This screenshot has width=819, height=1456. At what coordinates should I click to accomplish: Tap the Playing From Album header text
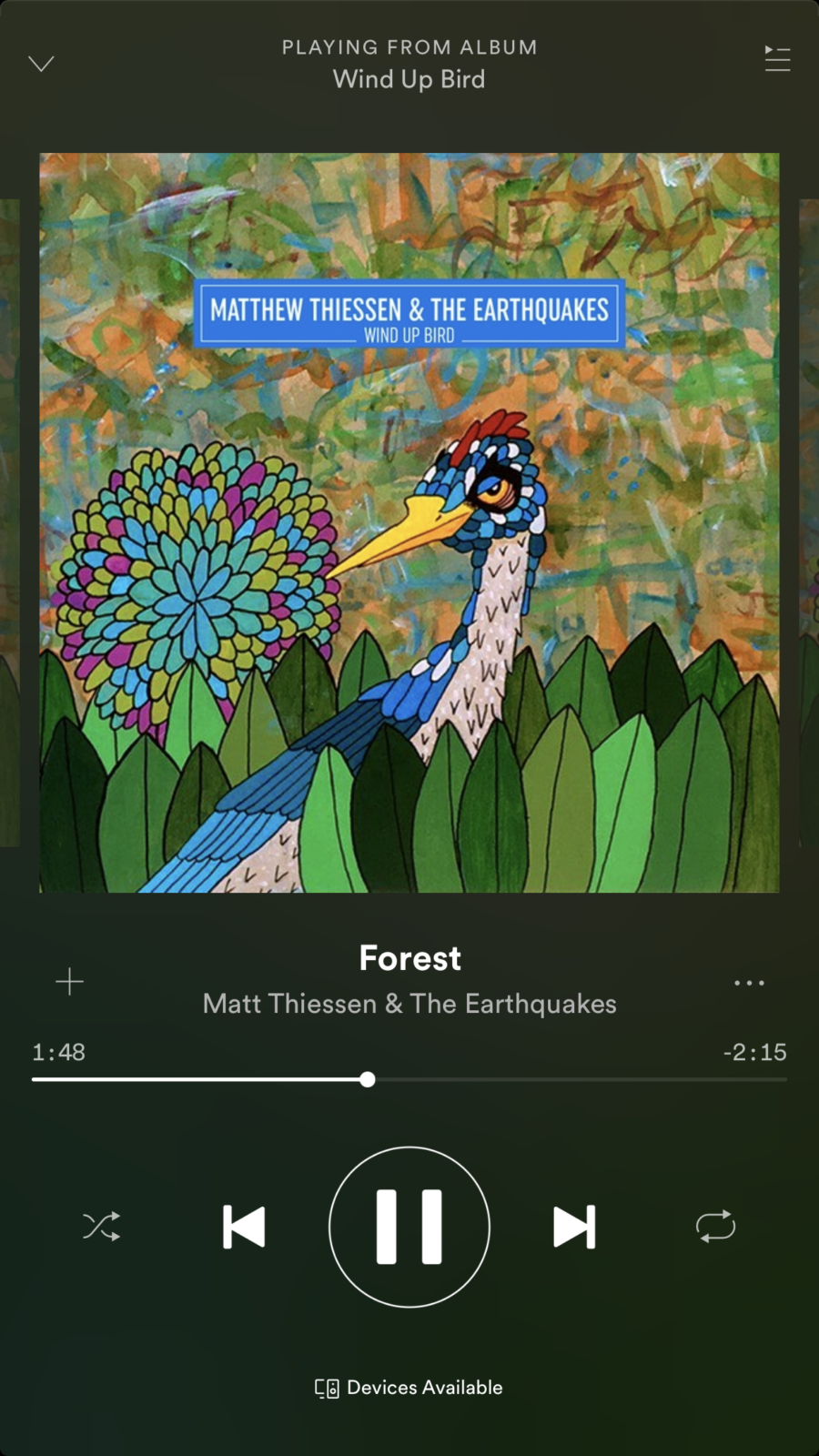click(x=409, y=47)
